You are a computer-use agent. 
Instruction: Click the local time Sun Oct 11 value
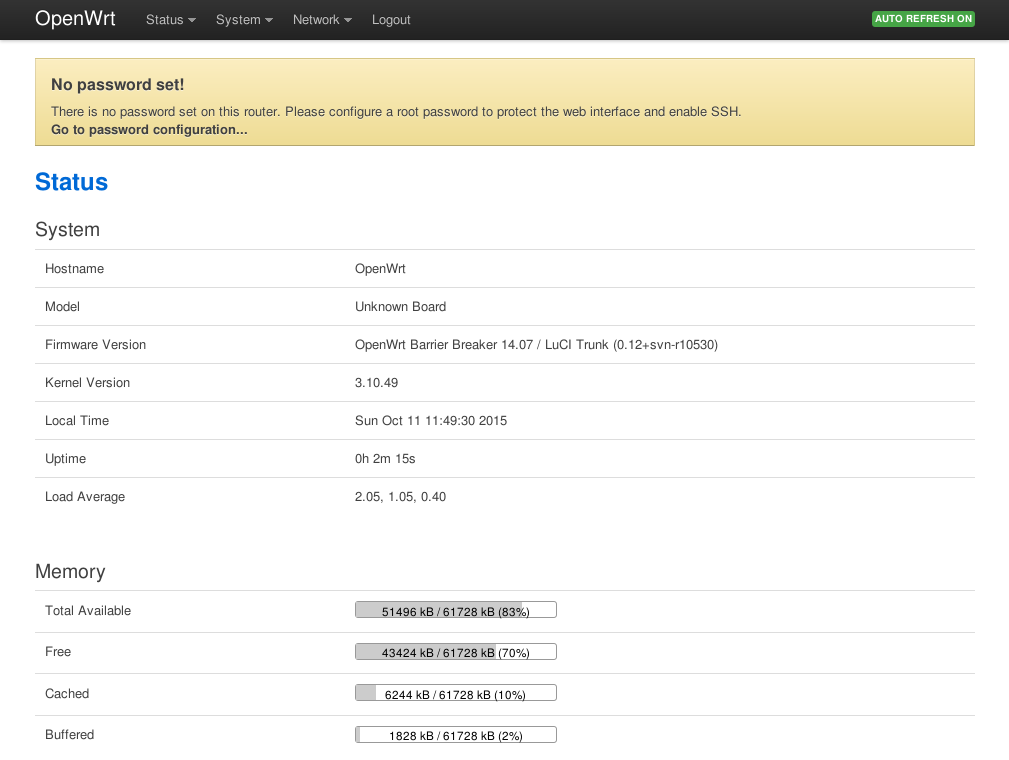tap(430, 421)
